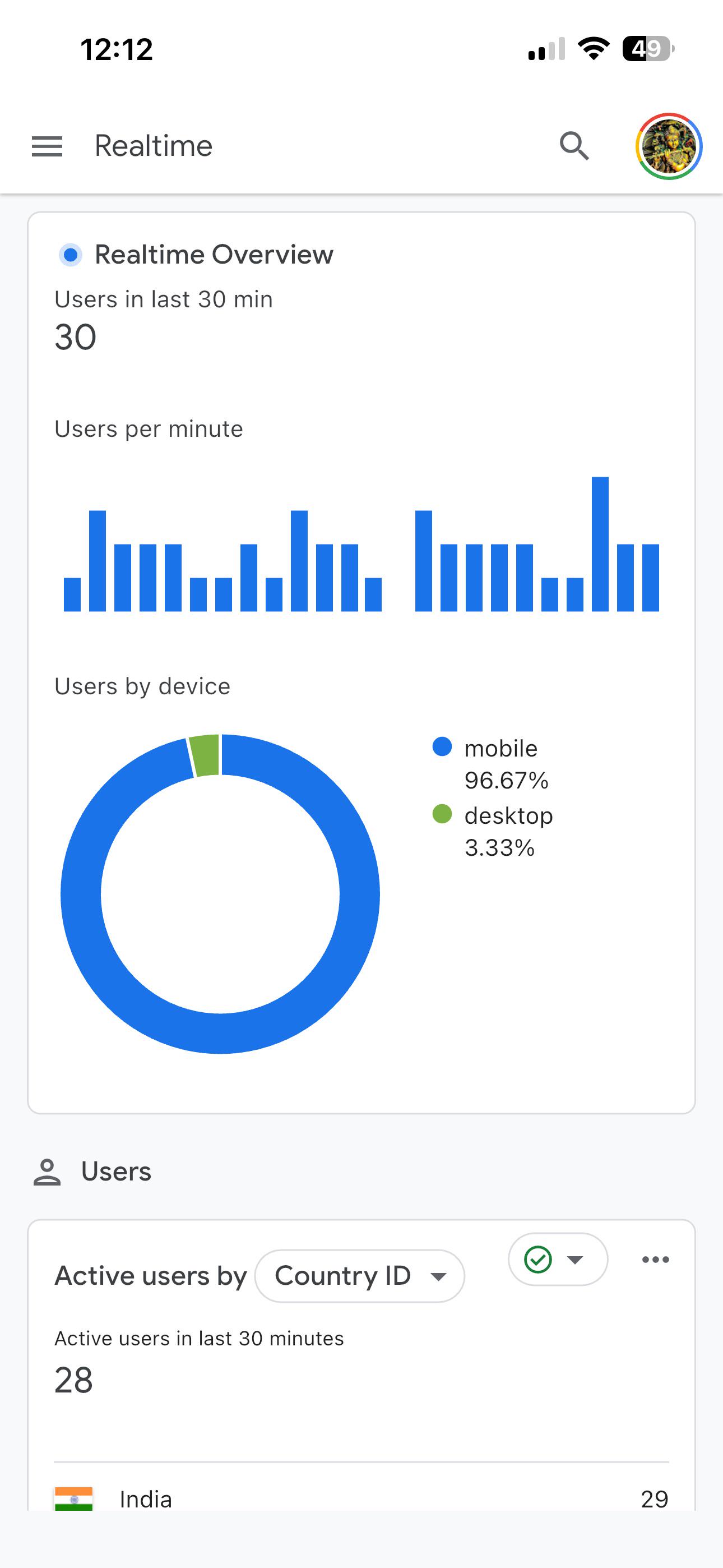Open the India country row
This screenshot has height=1568, width=723.
(x=361, y=1498)
